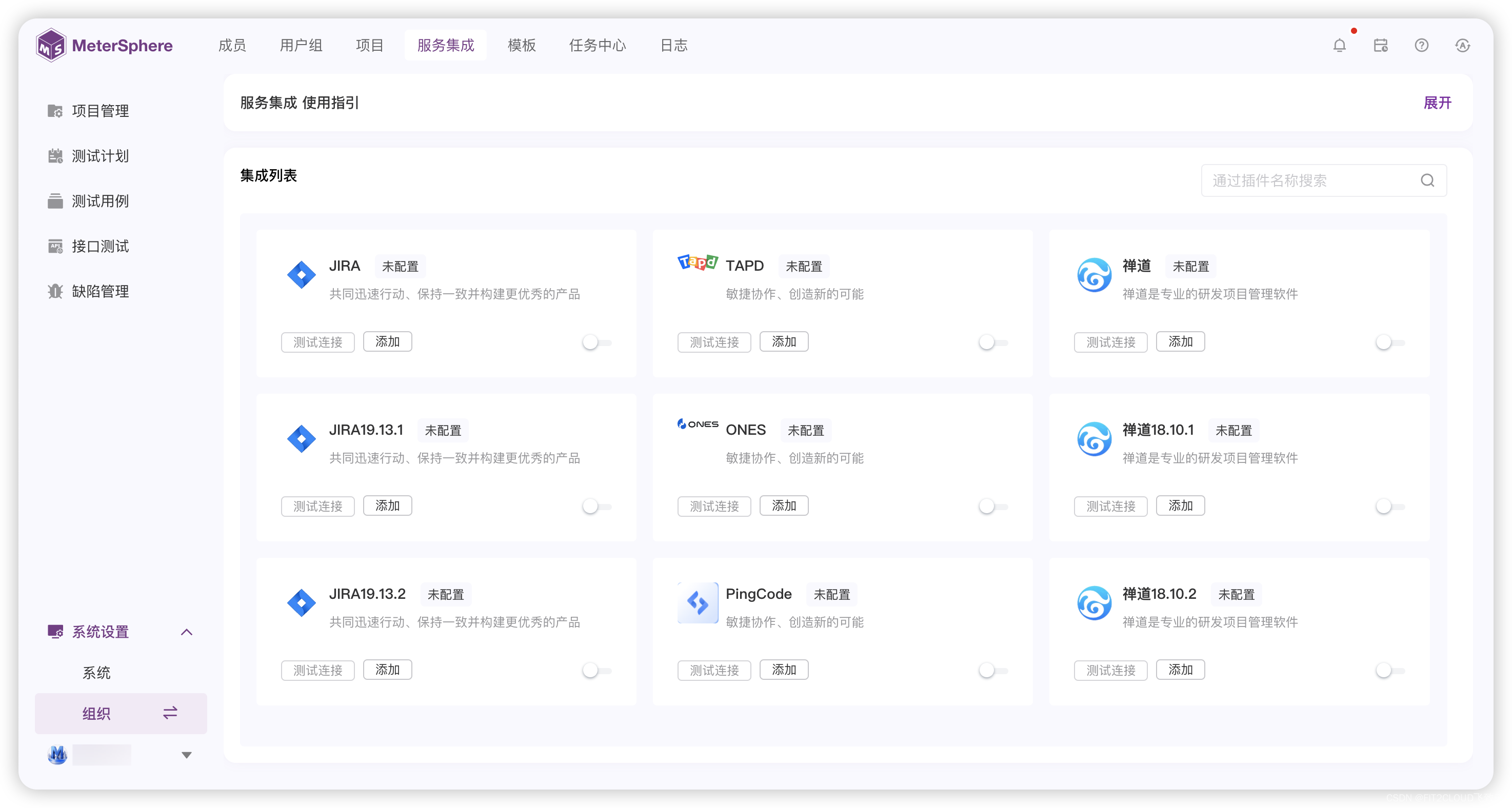This screenshot has height=808, width=1512.
Task: Click the switch-organization arrows icon
Action: pos(170,713)
